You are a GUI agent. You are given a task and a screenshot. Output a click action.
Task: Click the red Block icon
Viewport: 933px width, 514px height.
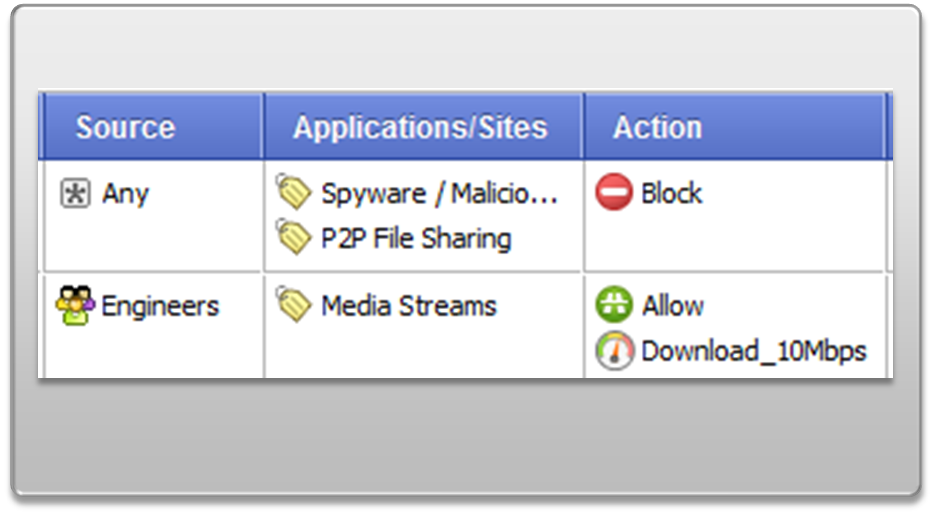[614, 192]
